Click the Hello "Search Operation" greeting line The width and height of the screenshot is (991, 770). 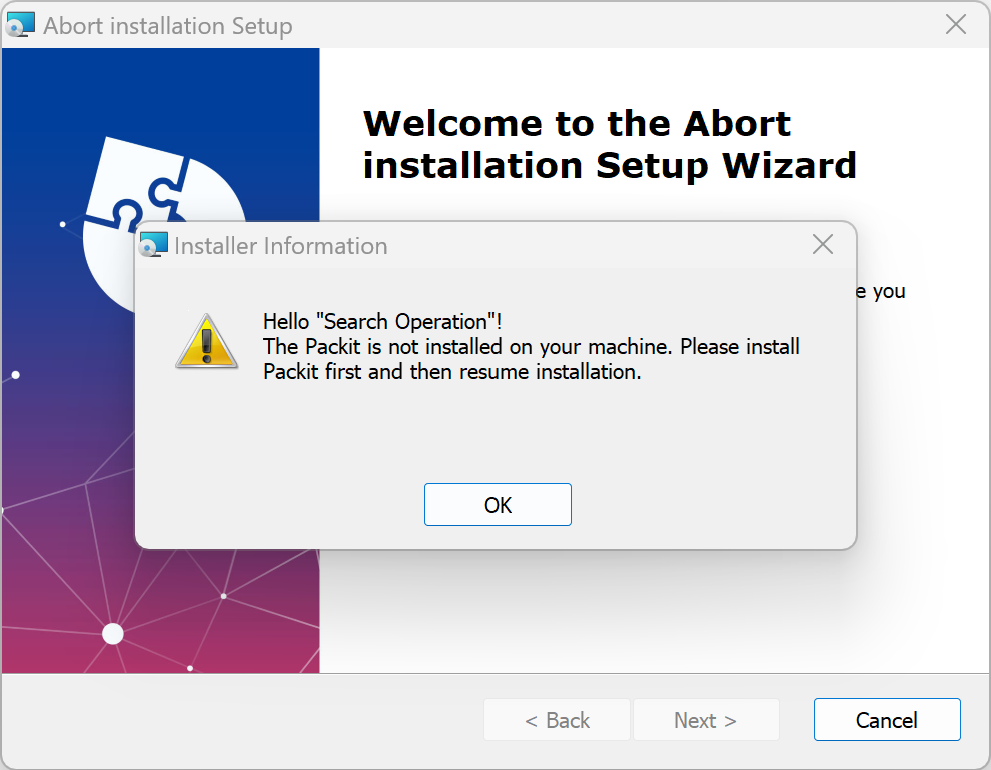point(382,321)
